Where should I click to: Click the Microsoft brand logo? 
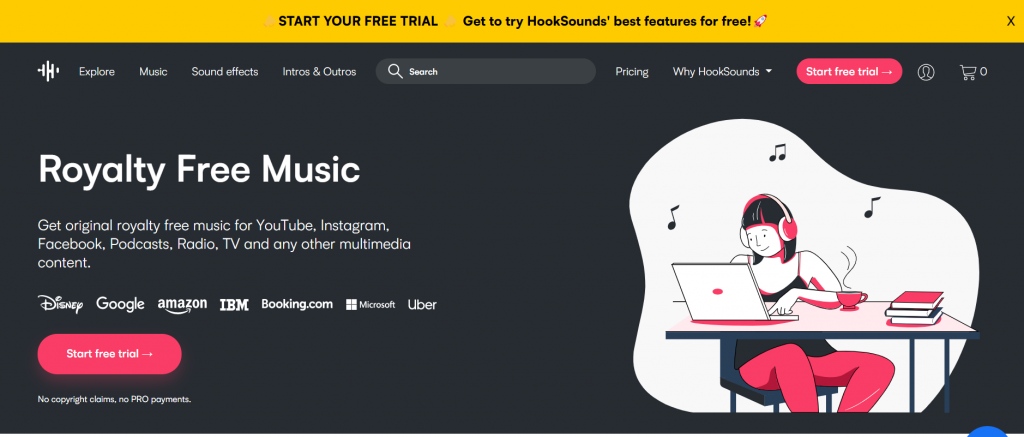tap(371, 304)
